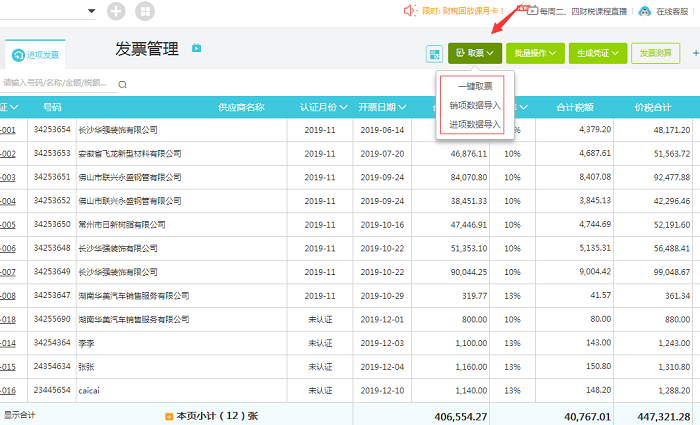Expand the 批量操作 dropdown
The width and height of the screenshot is (700, 425).
(x=535, y=53)
